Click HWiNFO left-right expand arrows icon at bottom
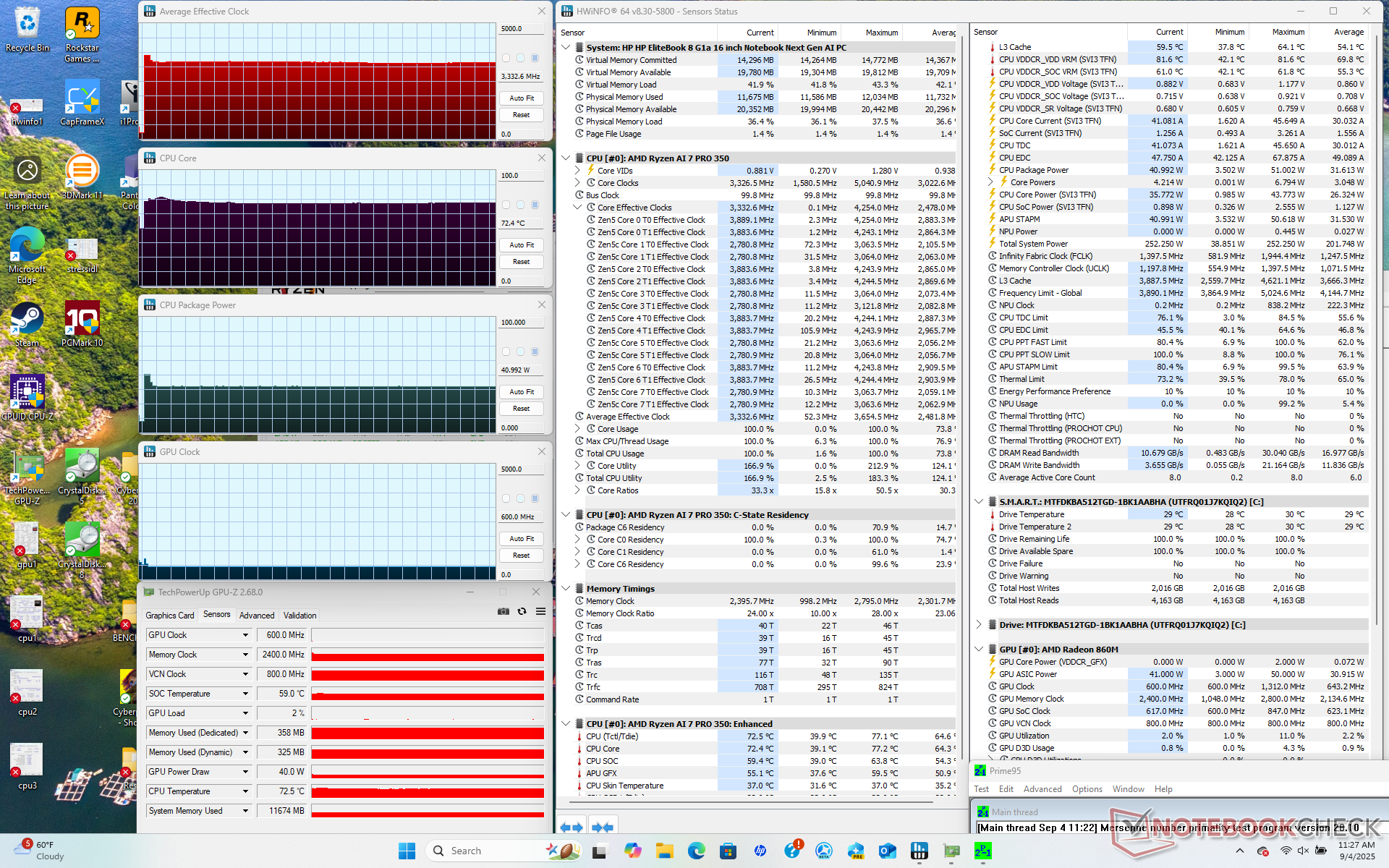The width and height of the screenshot is (1389, 868). point(572,827)
